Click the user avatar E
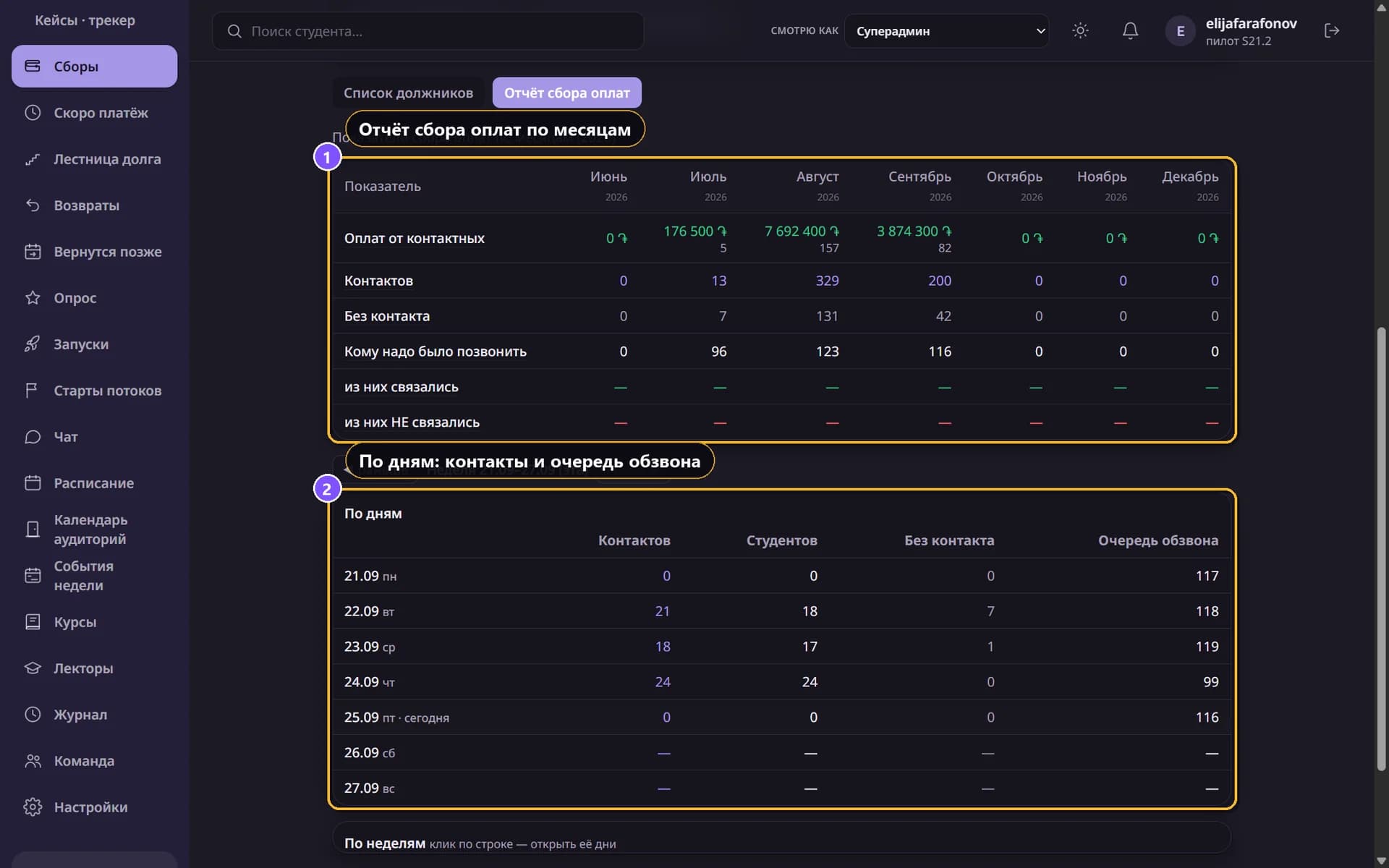The image size is (1389, 868). (x=1180, y=31)
